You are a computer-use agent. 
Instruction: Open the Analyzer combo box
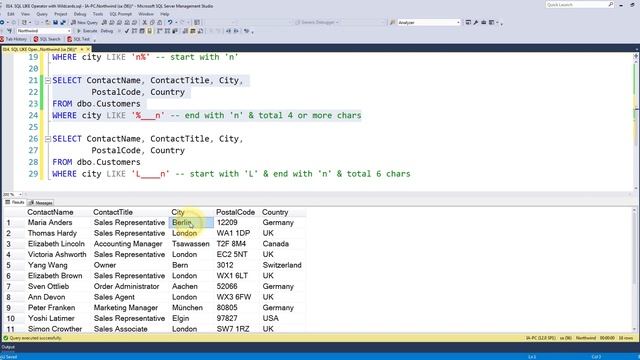tap(429, 22)
